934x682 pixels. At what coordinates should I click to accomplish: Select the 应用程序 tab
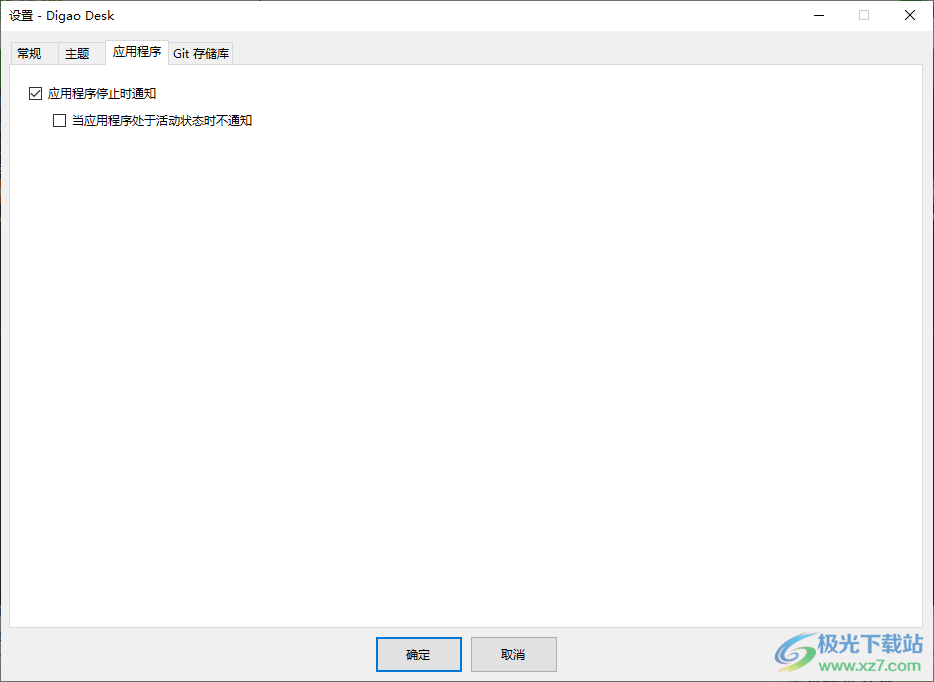pos(137,52)
